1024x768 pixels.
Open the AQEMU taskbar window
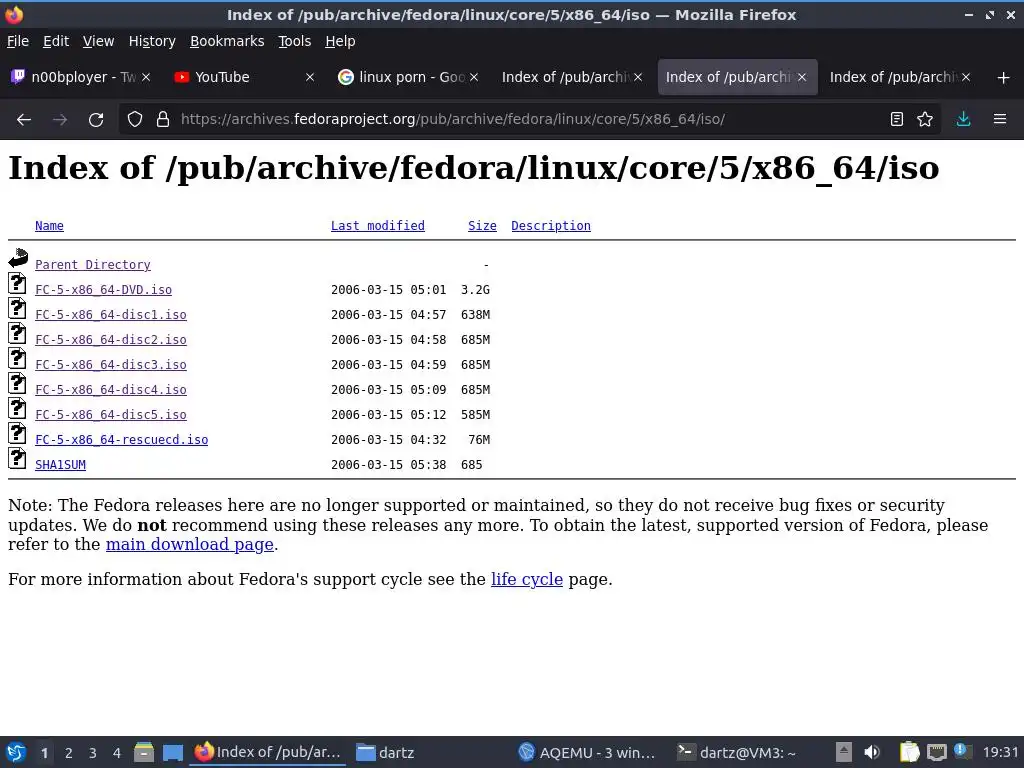[x=586, y=752]
